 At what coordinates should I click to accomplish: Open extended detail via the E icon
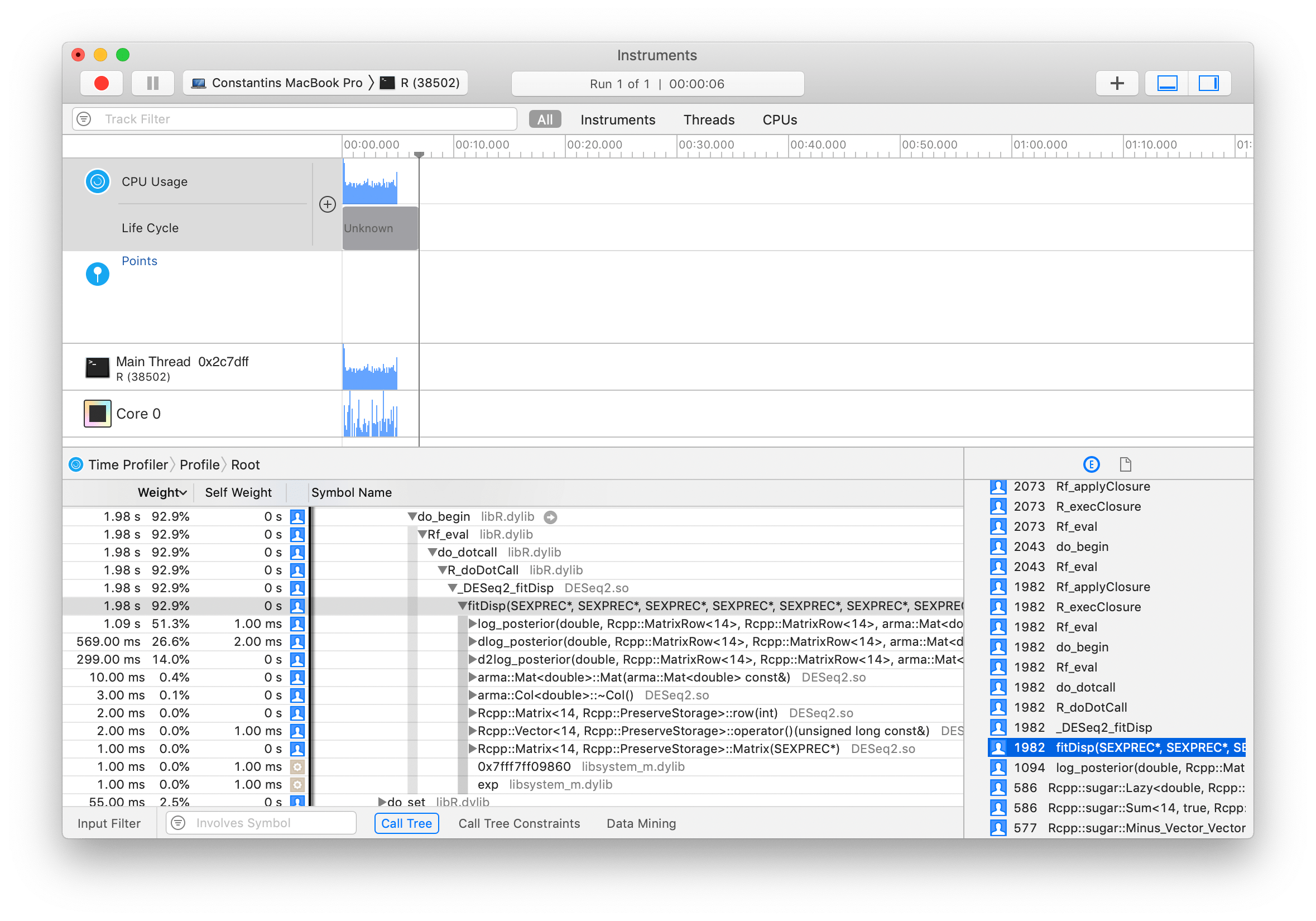(1091, 464)
